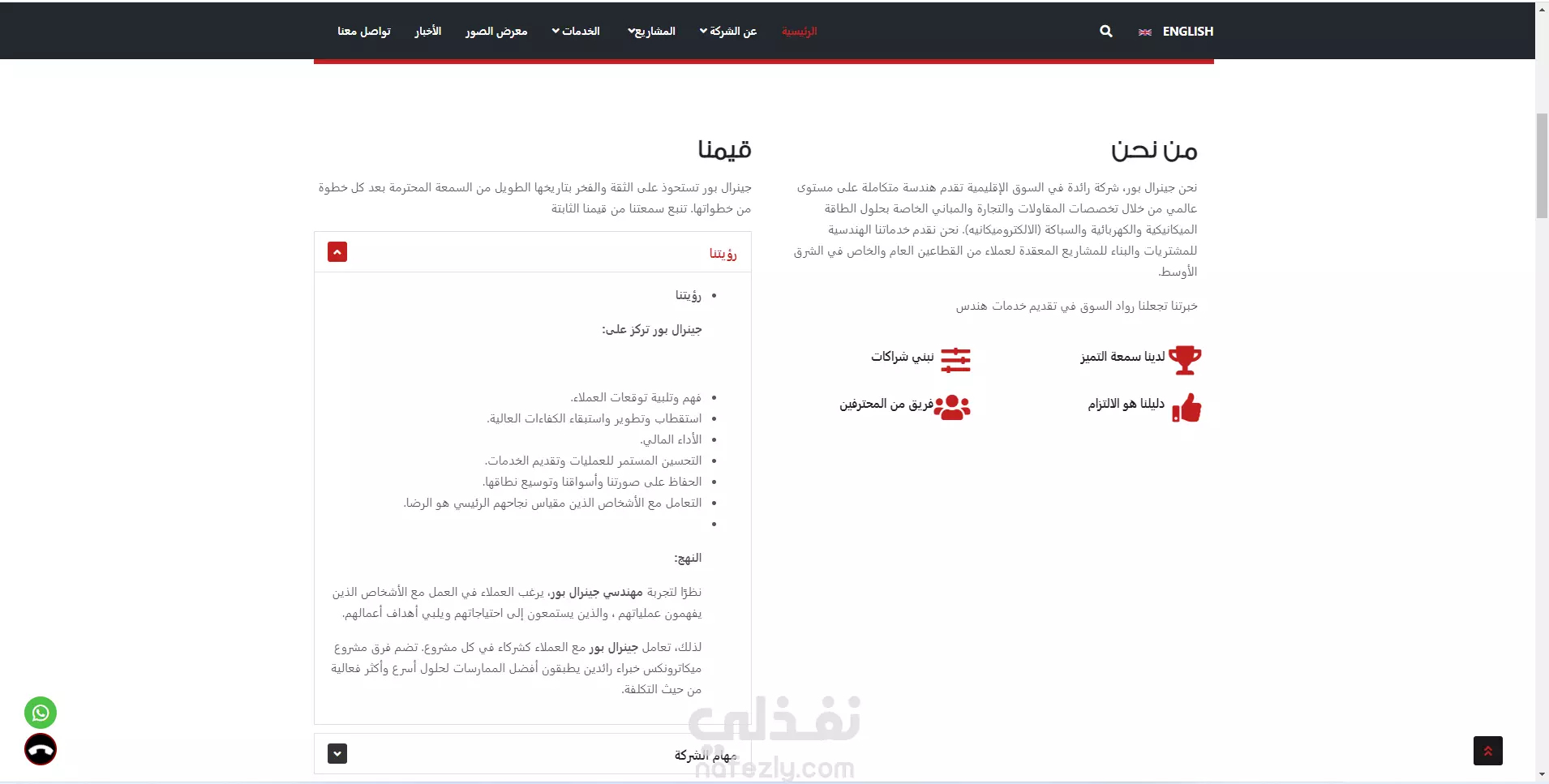This screenshot has width=1549, height=784.
Task: Click the لدينا سمعة التميز label
Action: point(1122,357)
